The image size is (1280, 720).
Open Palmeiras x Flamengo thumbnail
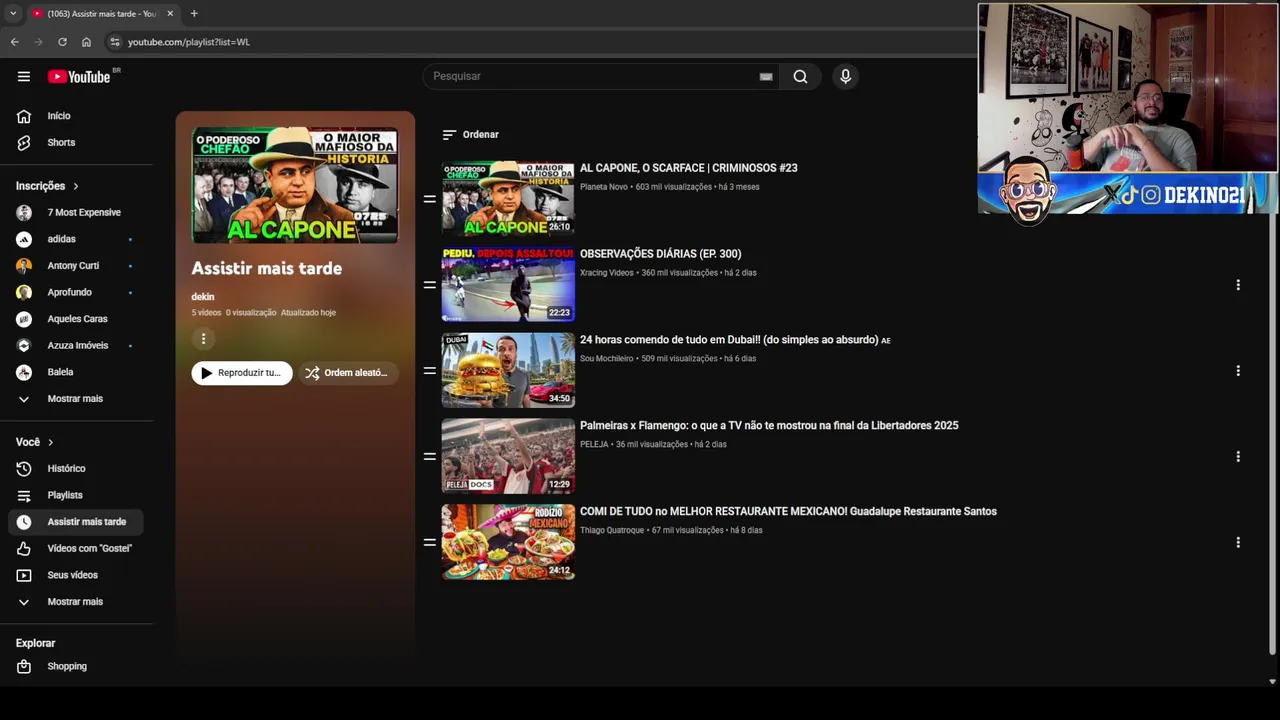pos(508,457)
